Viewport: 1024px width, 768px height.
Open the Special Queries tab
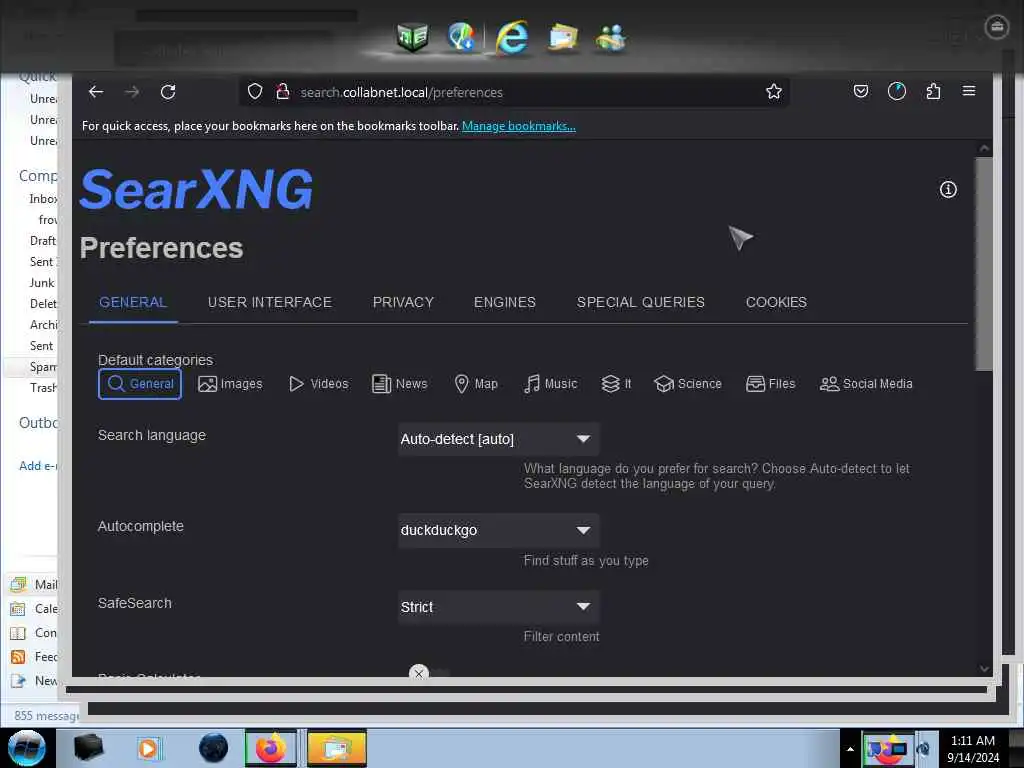641,302
